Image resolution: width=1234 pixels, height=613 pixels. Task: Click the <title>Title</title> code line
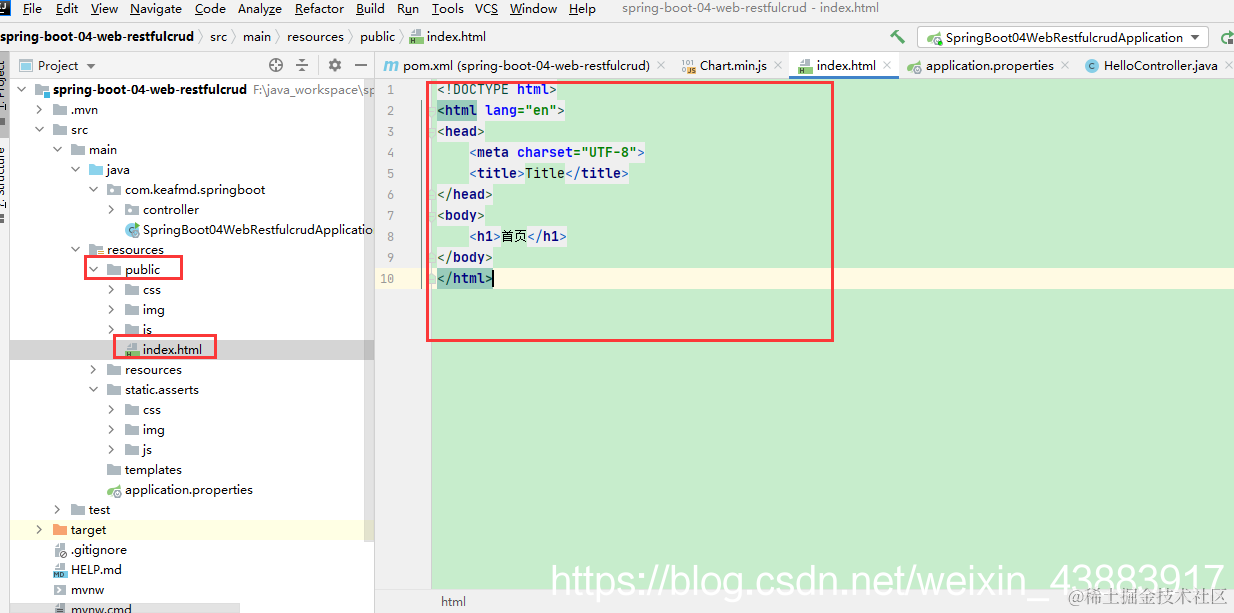(549, 173)
